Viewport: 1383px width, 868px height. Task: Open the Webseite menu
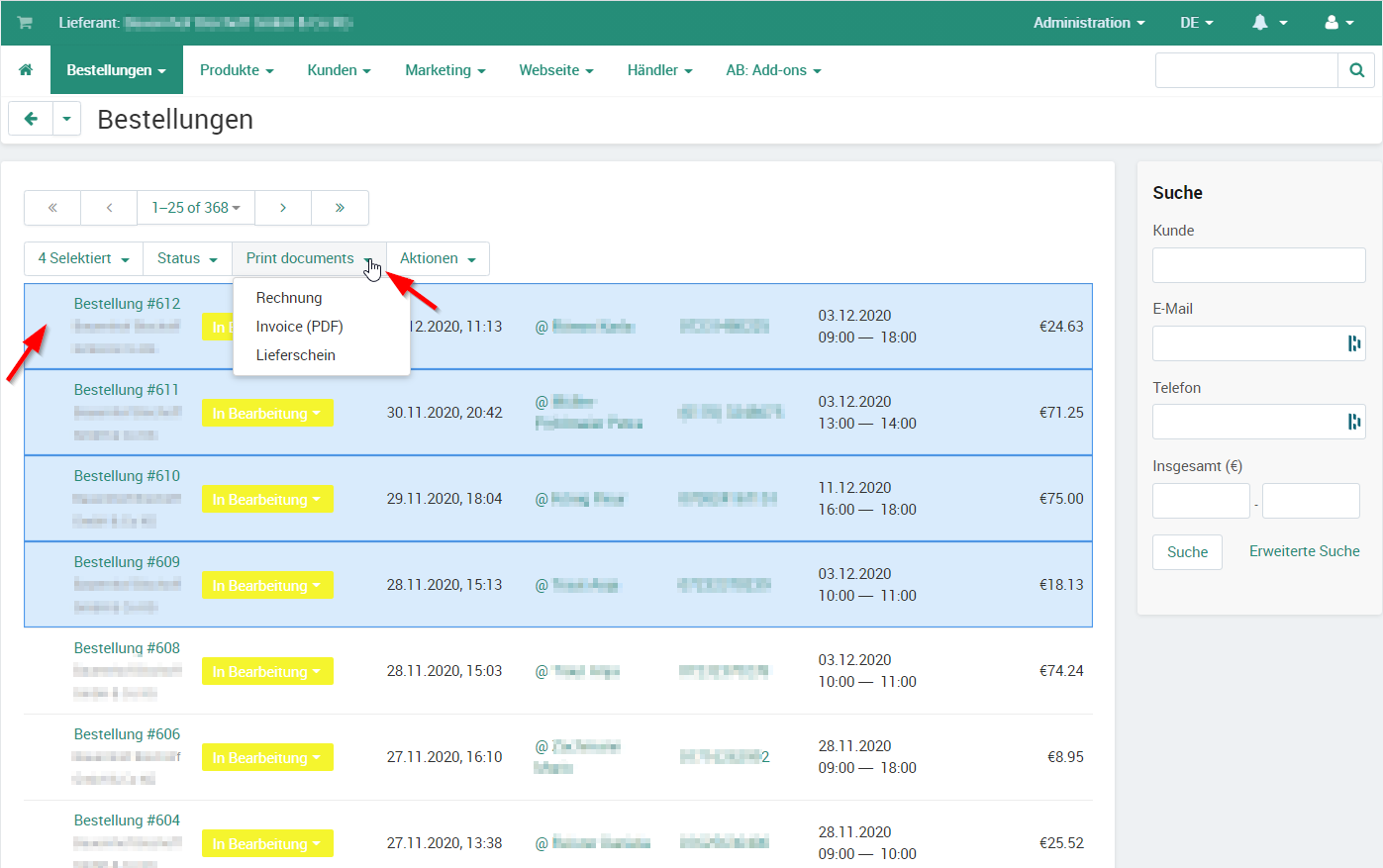click(556, 70)
